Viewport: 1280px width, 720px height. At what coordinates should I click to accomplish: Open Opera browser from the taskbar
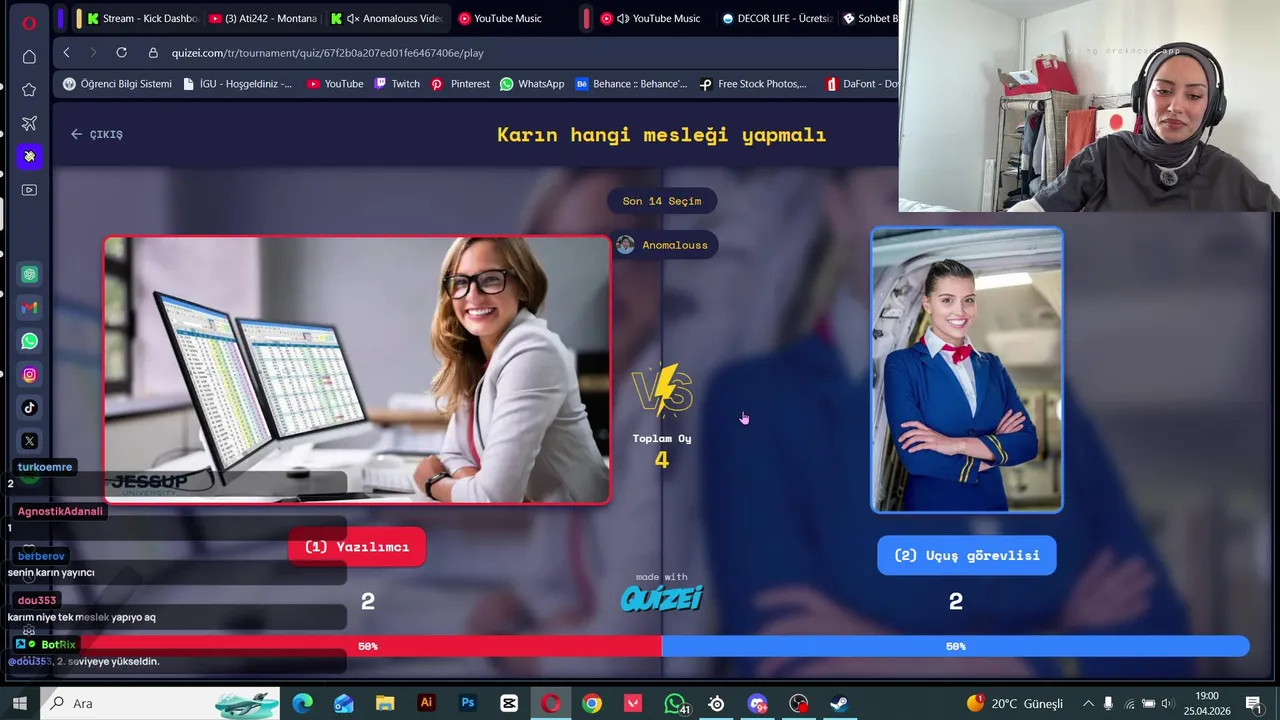tap(550, 703)
